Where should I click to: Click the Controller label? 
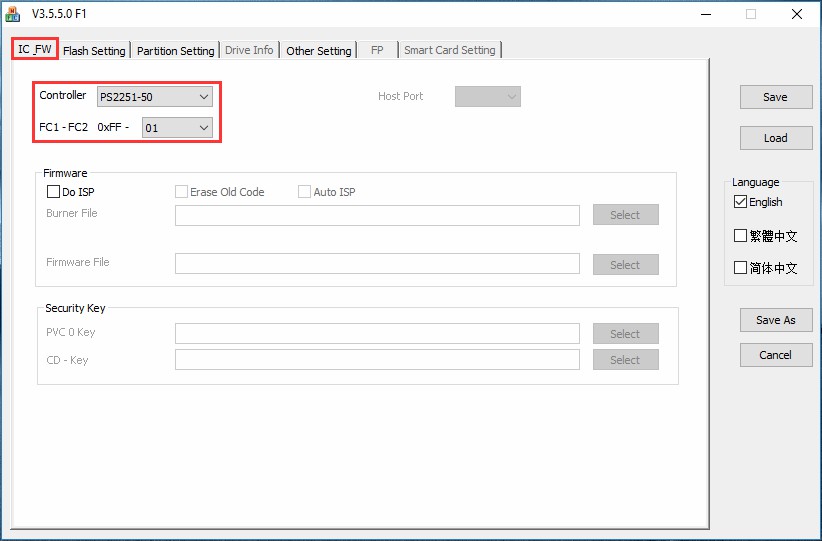coord(62,95)
